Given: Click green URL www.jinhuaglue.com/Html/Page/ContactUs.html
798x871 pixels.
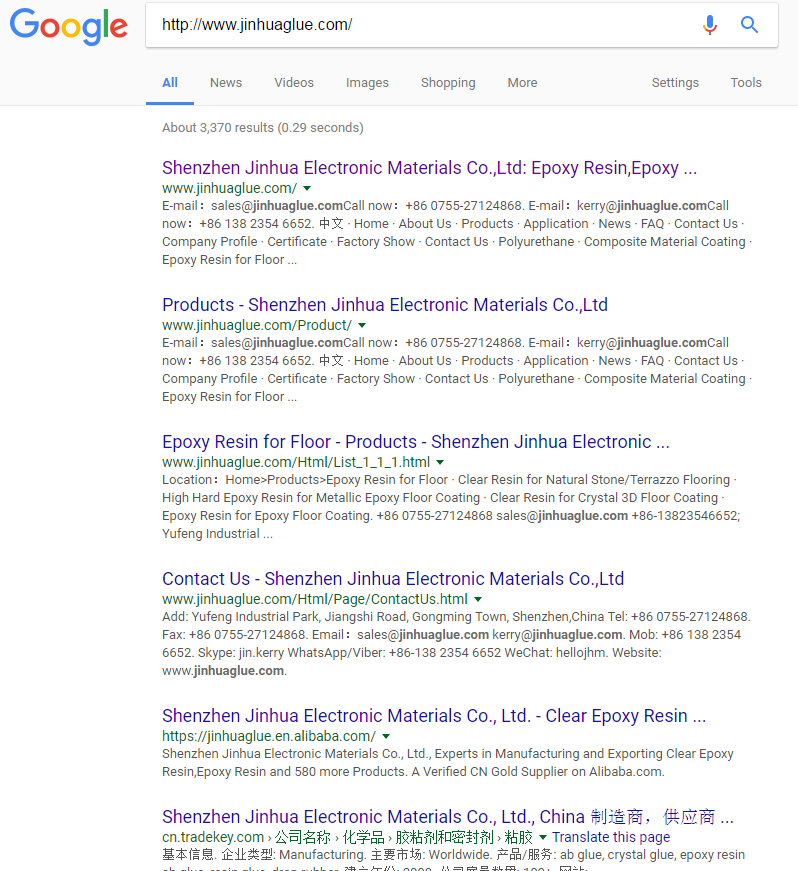Looking at the screenshot, I should tap(315, 599).
